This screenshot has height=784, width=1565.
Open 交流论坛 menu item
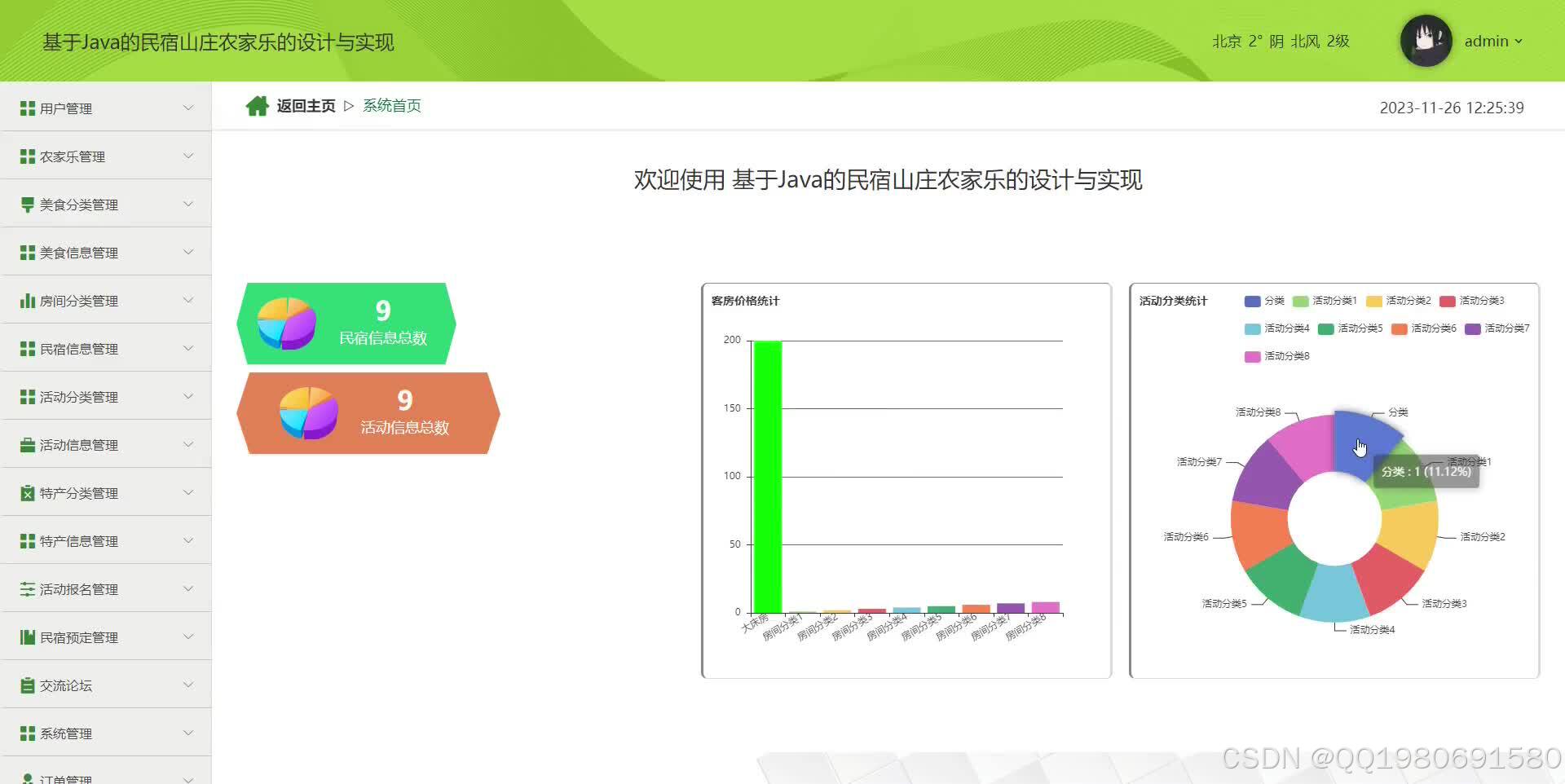(x=106, y=685)
